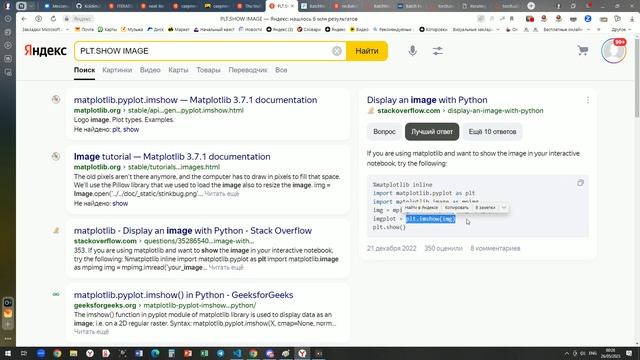Screen dimensions: 640x360
Task: Expand Читать ещё under GeeksforGeeks result
Action: pyautogui.click(x=91, y=332)
